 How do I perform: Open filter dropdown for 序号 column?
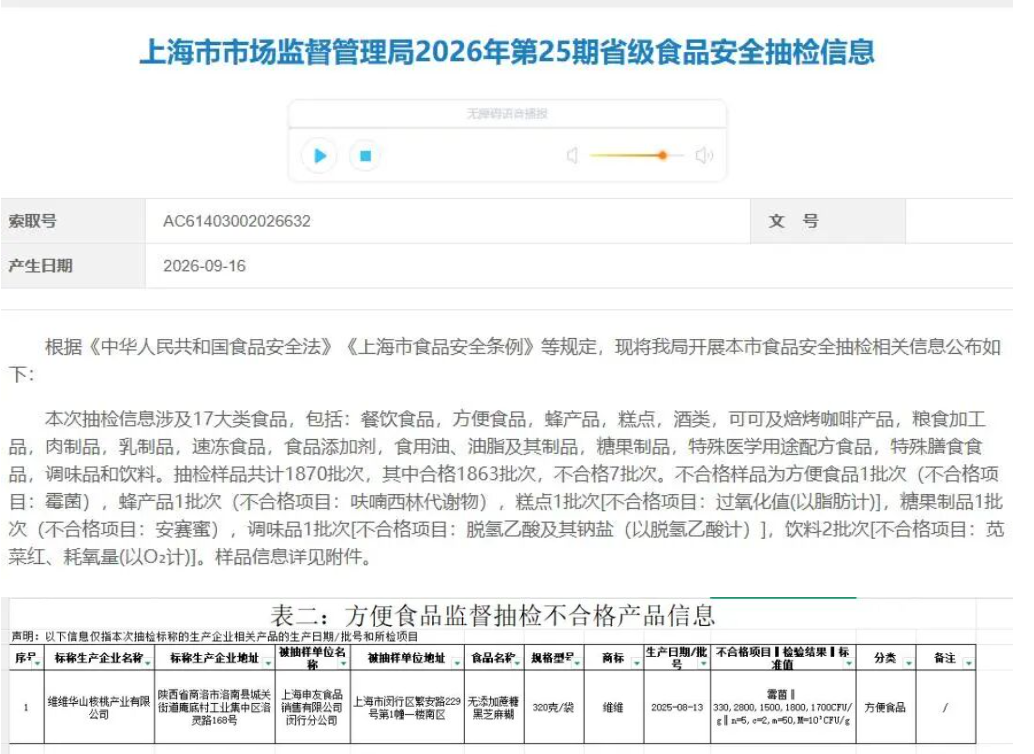click(38, 663)
